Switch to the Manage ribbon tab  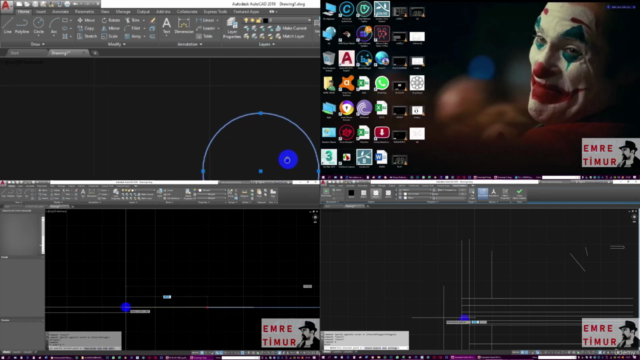click(123, 12)
